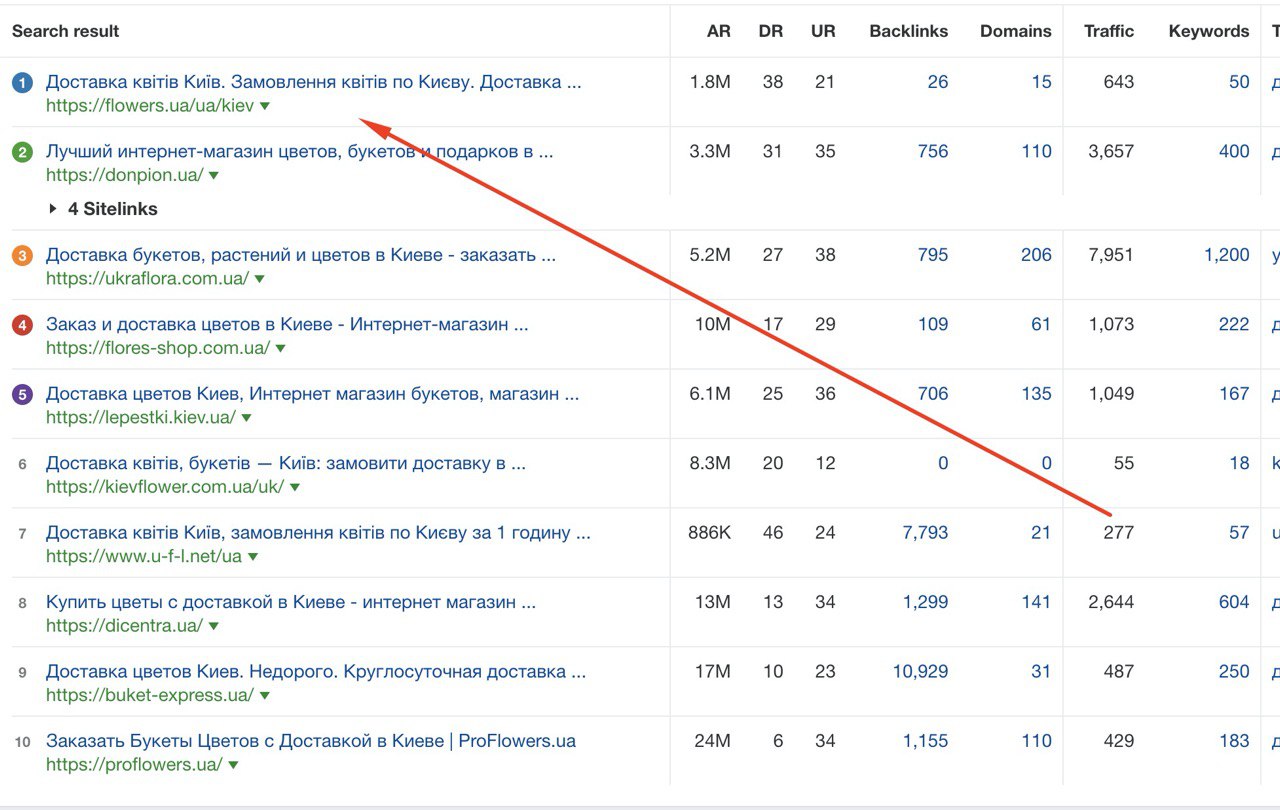Image resolution: width=1280 pixels, height=810 pixels.
Task: Open keywords count 604 for dicentra.ua
Action: pos(1234,602)
